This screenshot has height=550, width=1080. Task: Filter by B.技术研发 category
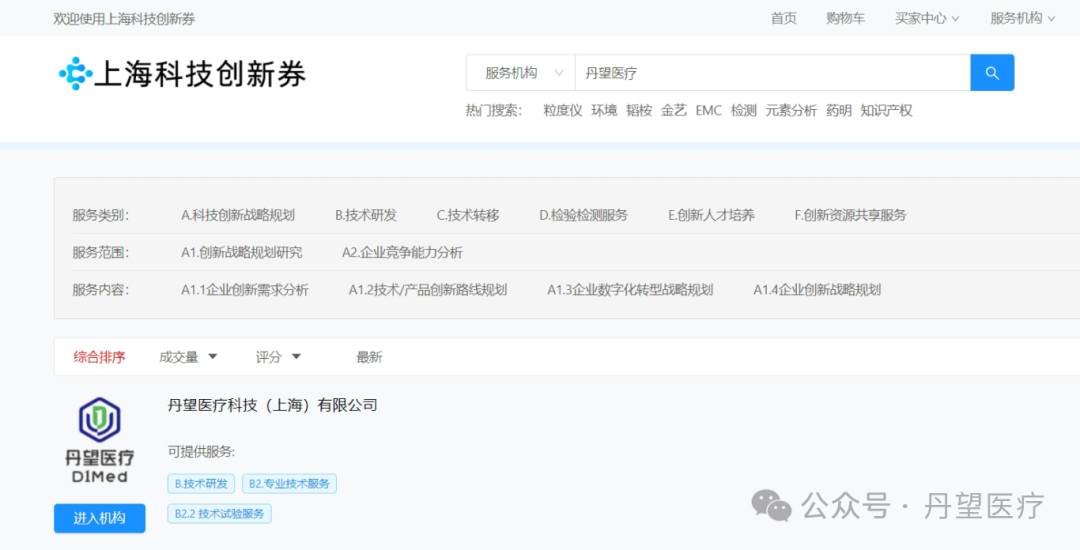coord(366,215)
